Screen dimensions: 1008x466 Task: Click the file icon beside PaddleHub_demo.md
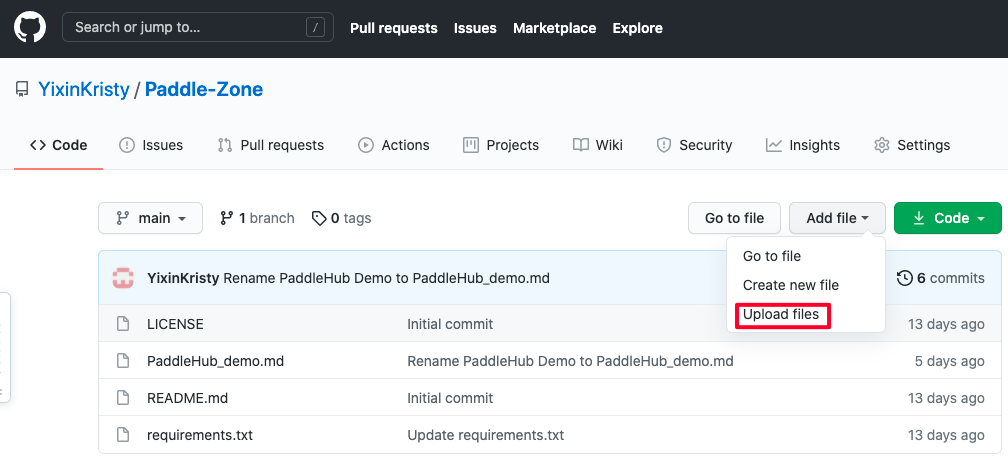click(122, 361)
